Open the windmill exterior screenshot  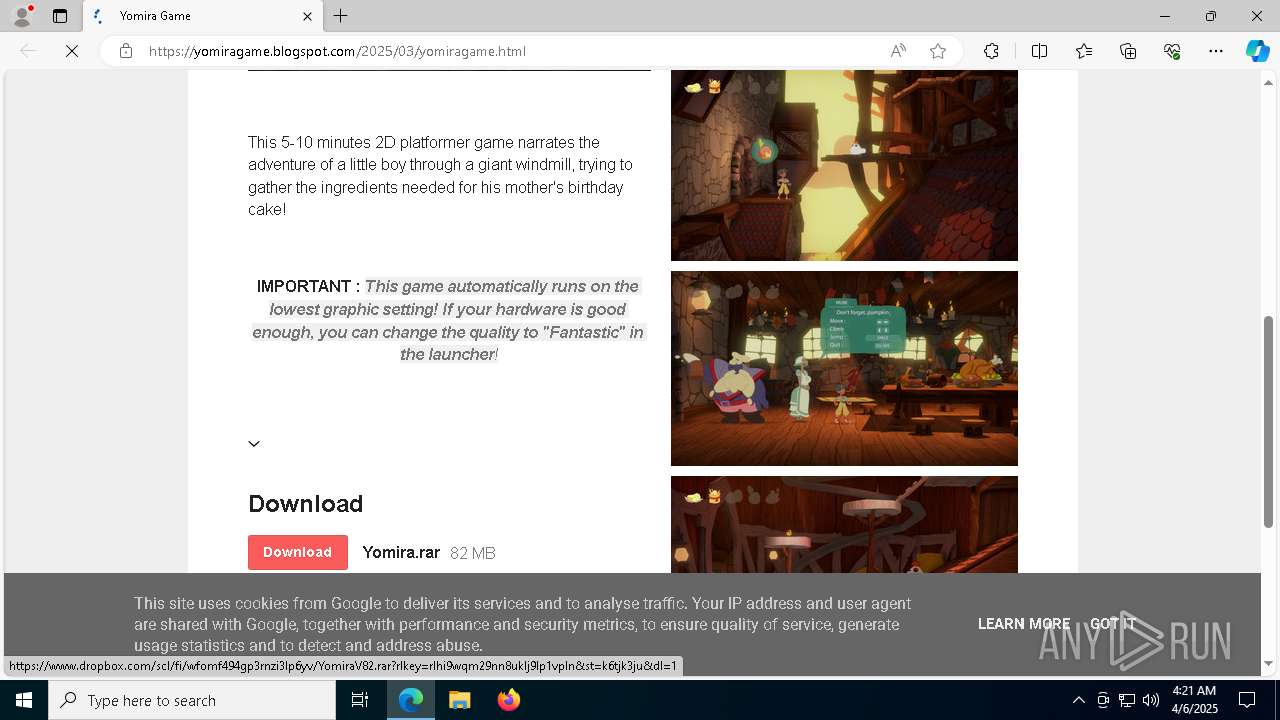point(844,165)
